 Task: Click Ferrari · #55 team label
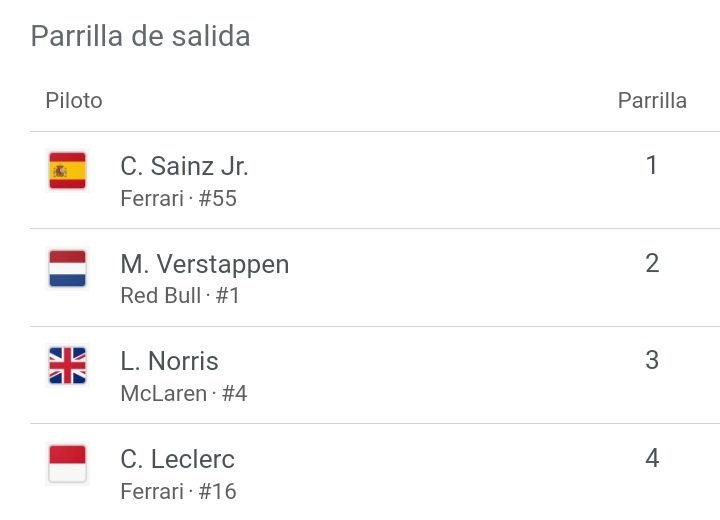[179, 198]
